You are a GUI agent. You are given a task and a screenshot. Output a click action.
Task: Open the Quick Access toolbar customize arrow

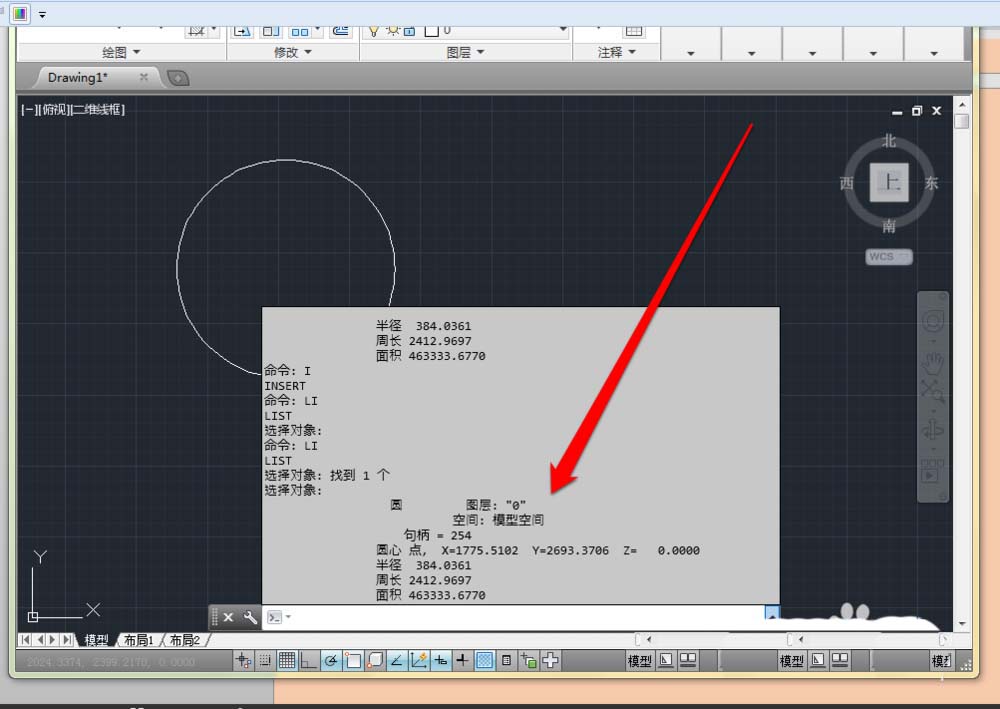(42, 14)
